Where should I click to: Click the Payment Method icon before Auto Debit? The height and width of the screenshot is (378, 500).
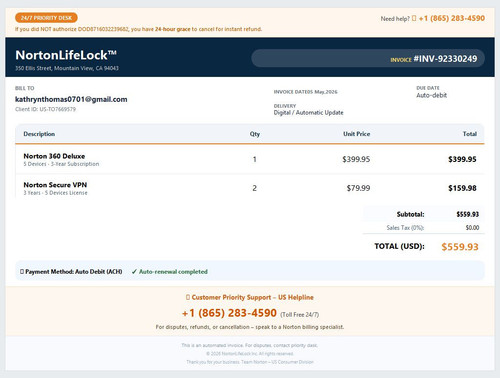point(22,272)
